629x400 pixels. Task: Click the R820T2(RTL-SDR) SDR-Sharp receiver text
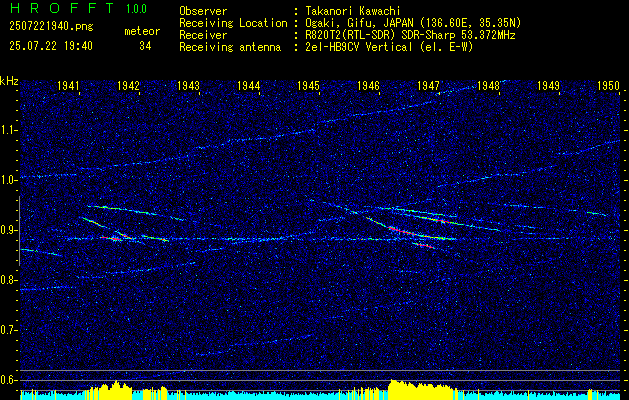click(x=410, y=35)
